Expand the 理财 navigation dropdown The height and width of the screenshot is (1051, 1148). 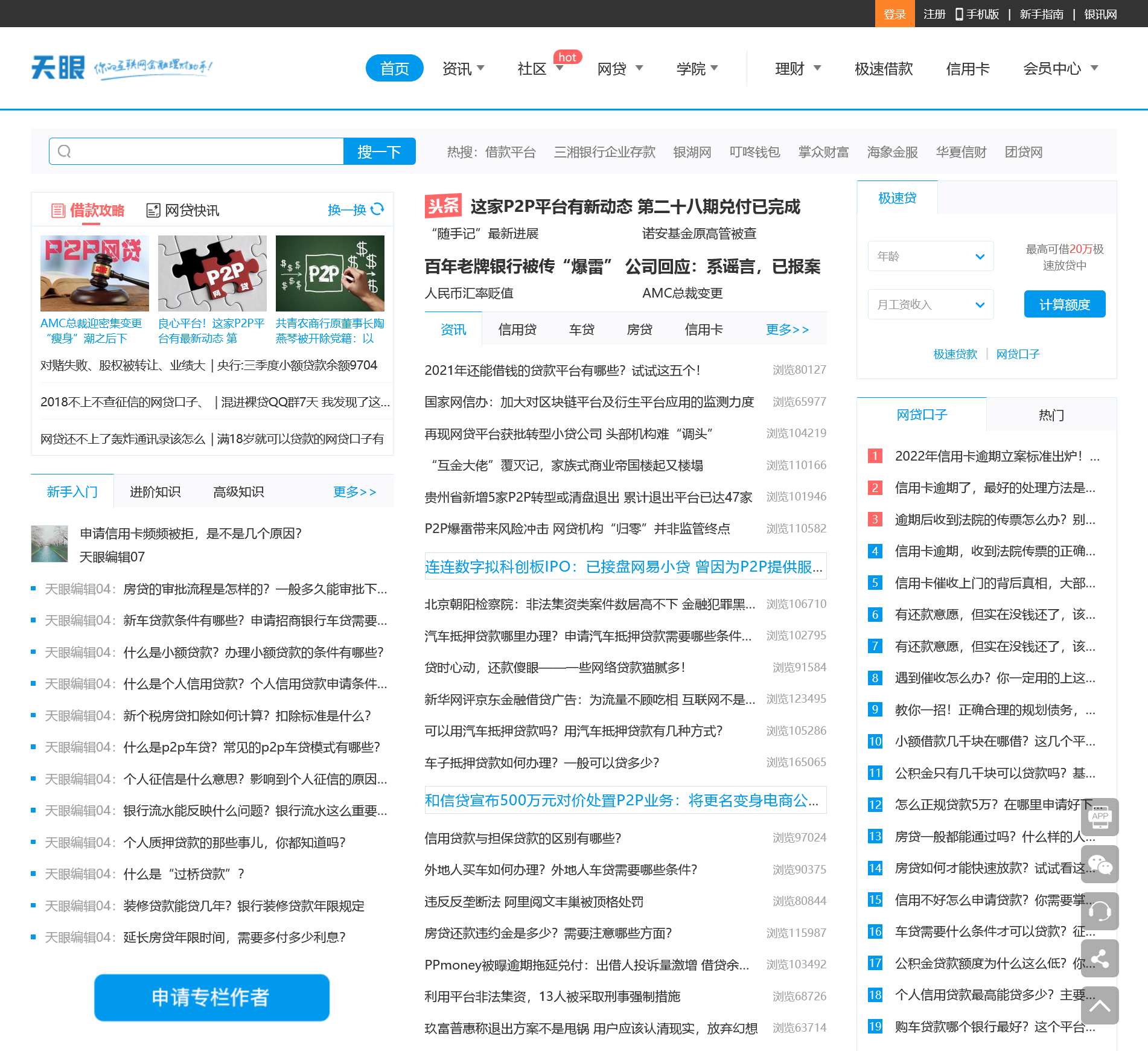(x=817, y=68)
